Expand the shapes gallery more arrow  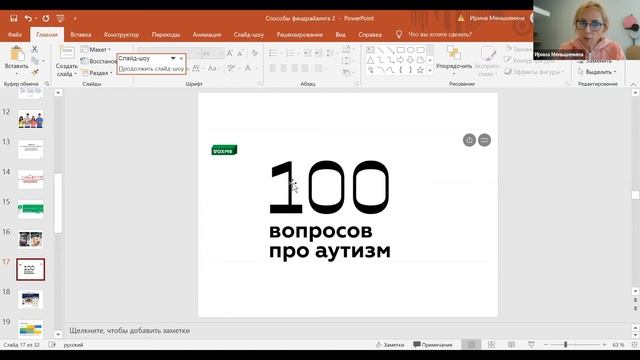[430, 70]
